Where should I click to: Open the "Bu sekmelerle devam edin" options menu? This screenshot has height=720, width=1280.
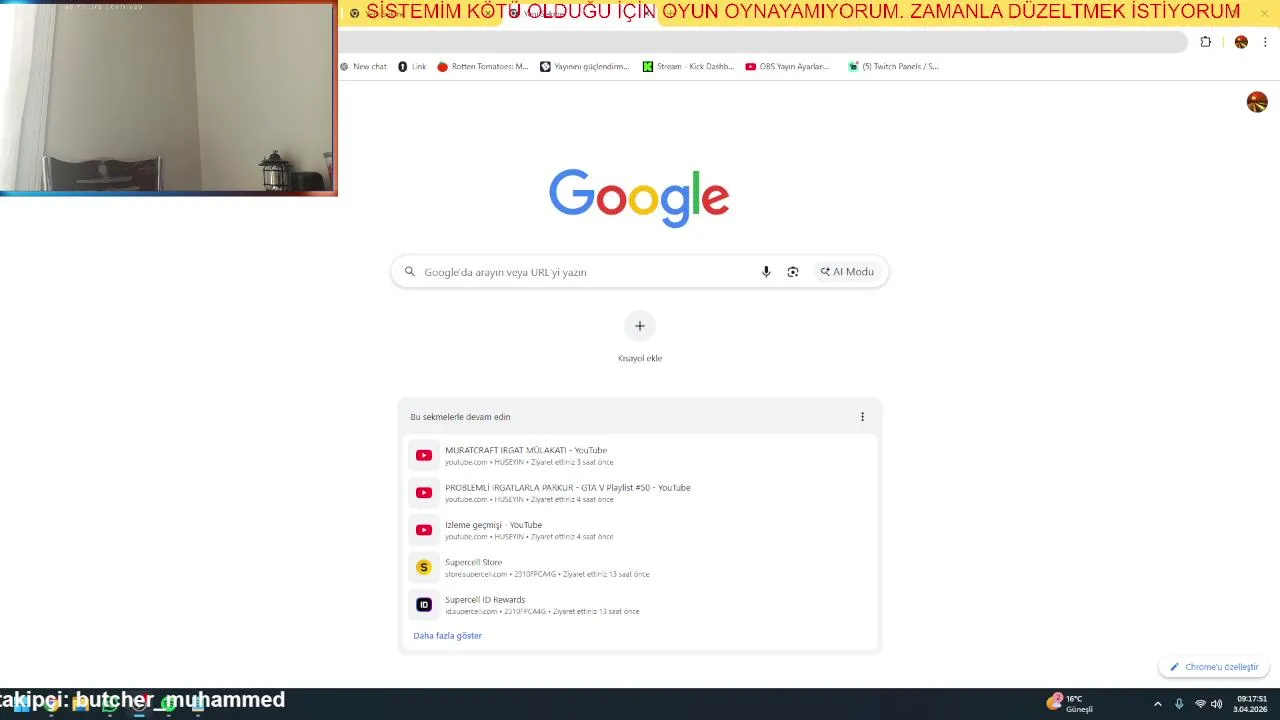862,417
